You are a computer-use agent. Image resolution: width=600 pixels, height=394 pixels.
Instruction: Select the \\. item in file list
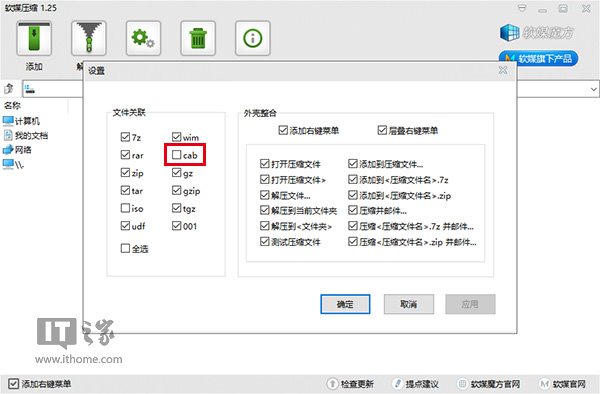pos(13,164)
